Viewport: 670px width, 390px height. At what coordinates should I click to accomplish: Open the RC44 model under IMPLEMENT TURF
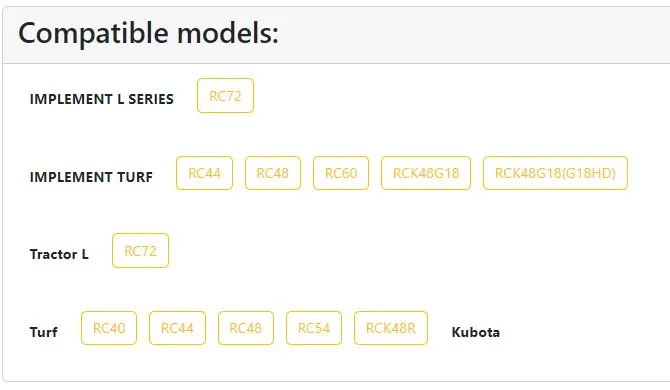coord(204,173)
